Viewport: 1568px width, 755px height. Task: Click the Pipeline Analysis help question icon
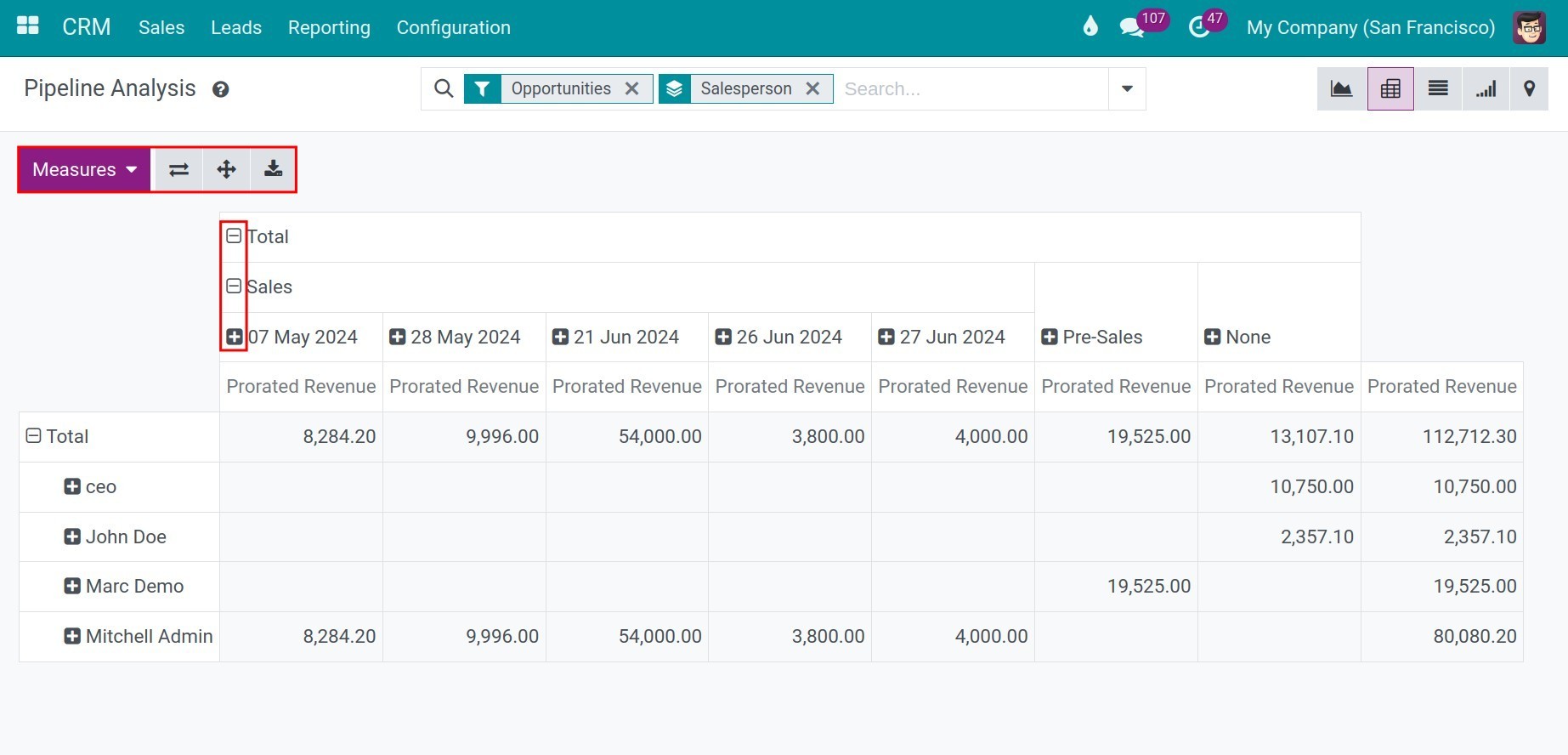click(221, 89)
